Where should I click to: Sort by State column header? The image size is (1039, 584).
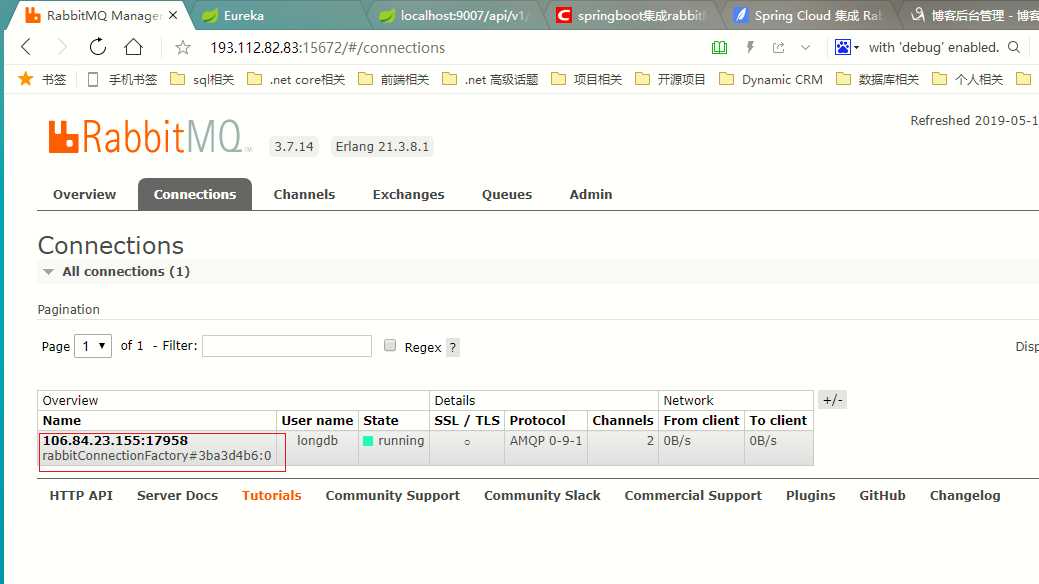(x=380, y=420)
